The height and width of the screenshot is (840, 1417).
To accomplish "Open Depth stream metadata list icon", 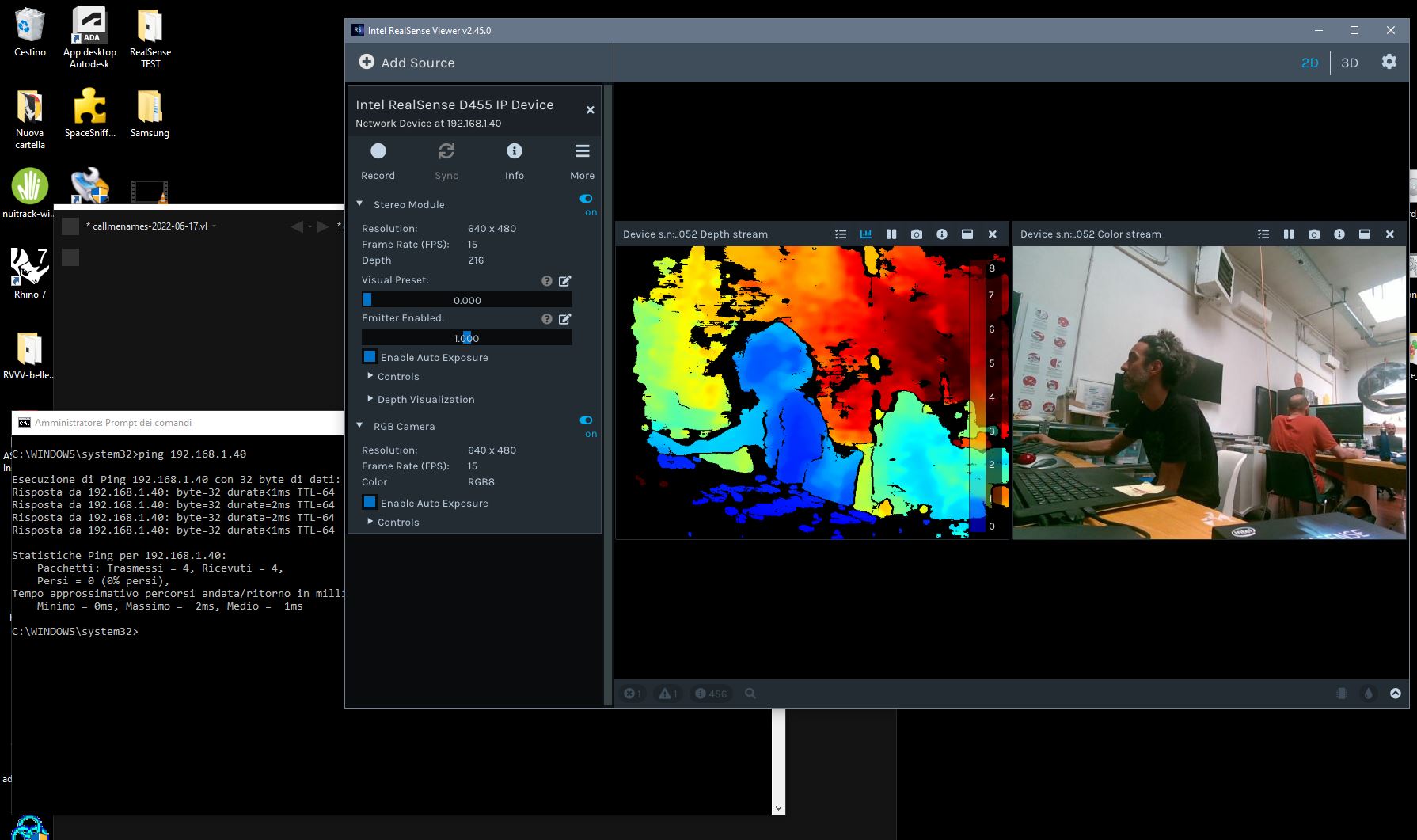I will [x=841, y=234].
